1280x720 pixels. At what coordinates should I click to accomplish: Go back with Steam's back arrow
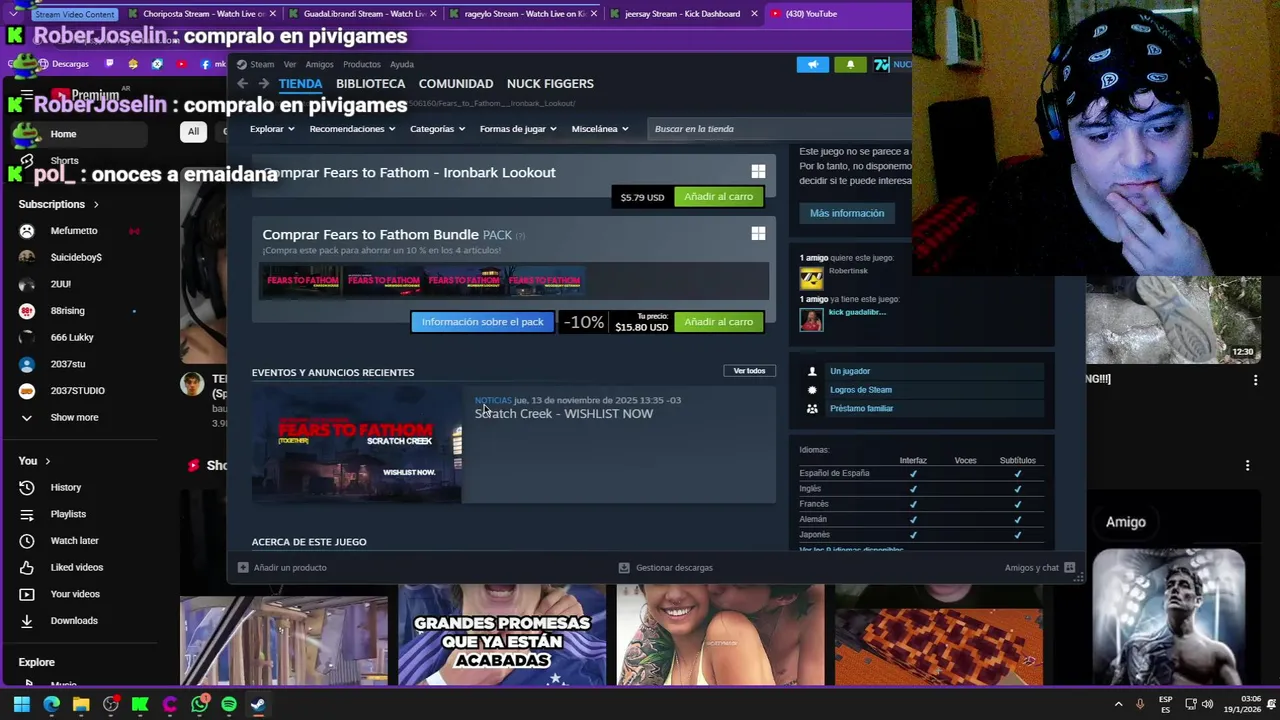point(242,84)
